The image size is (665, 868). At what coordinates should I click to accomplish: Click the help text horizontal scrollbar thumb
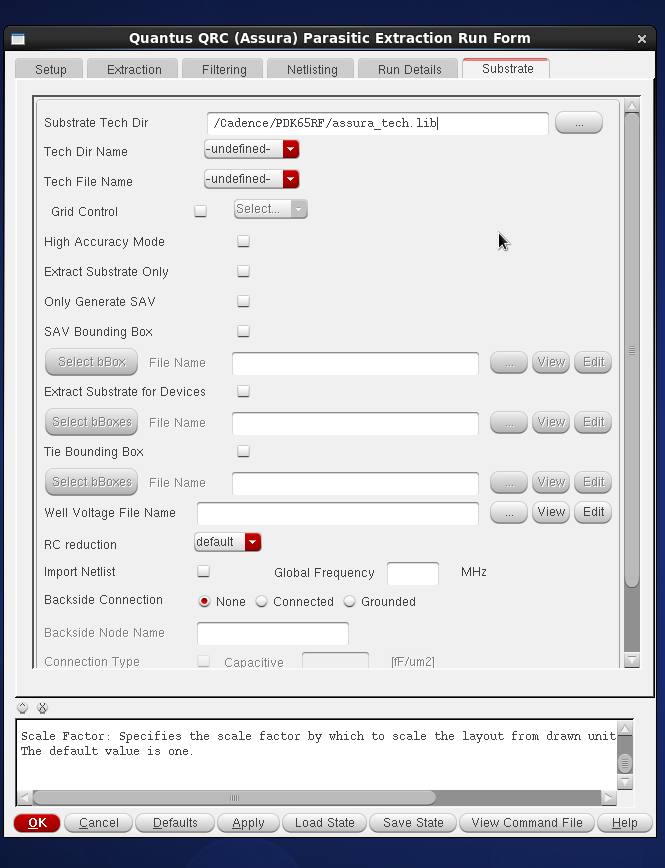tap(234, 798)
